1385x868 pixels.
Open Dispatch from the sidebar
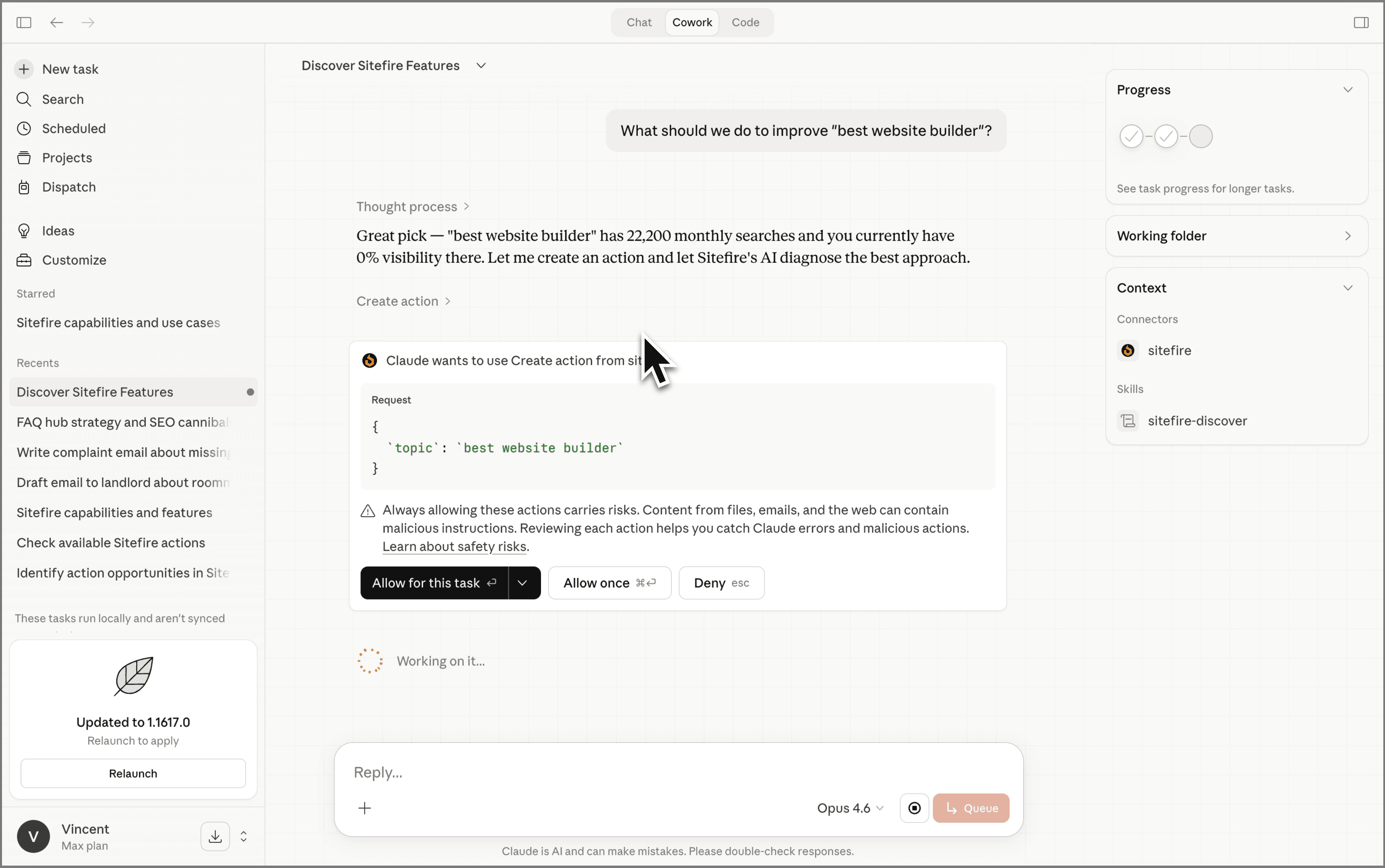point(68,187)
